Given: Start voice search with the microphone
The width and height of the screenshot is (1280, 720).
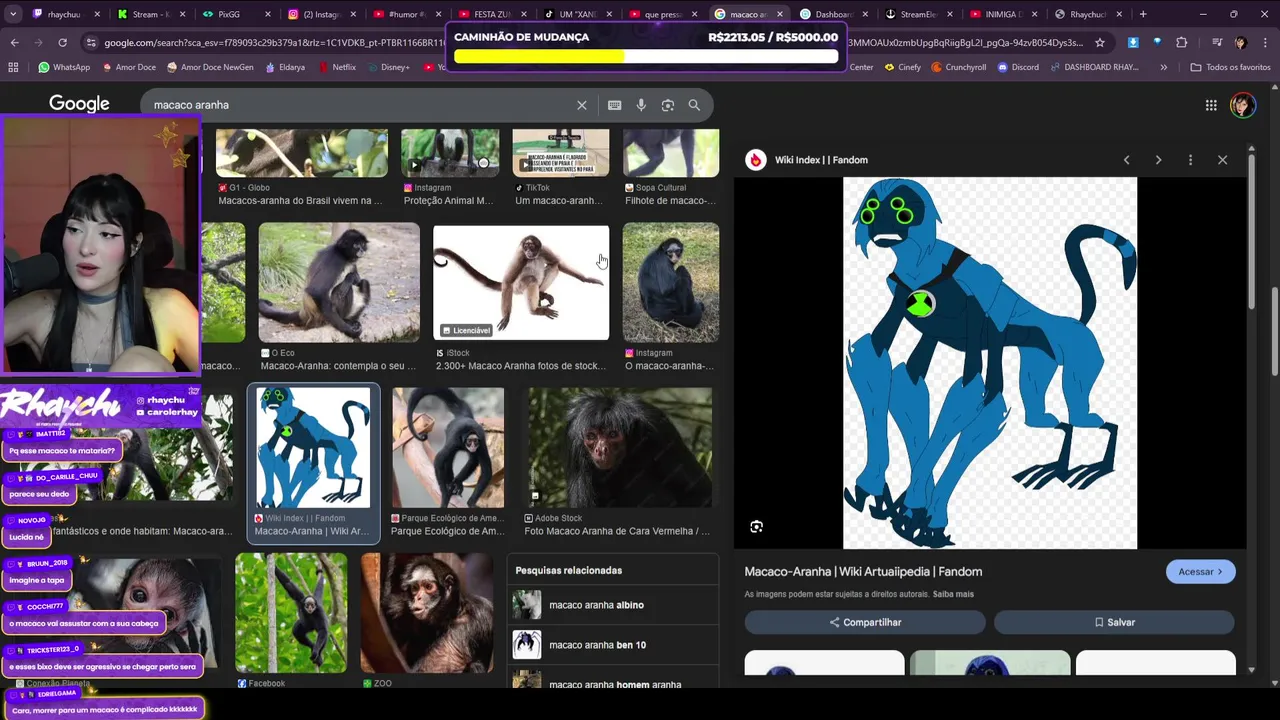Looking at the screenshot, I should click(x=641, y=105).
